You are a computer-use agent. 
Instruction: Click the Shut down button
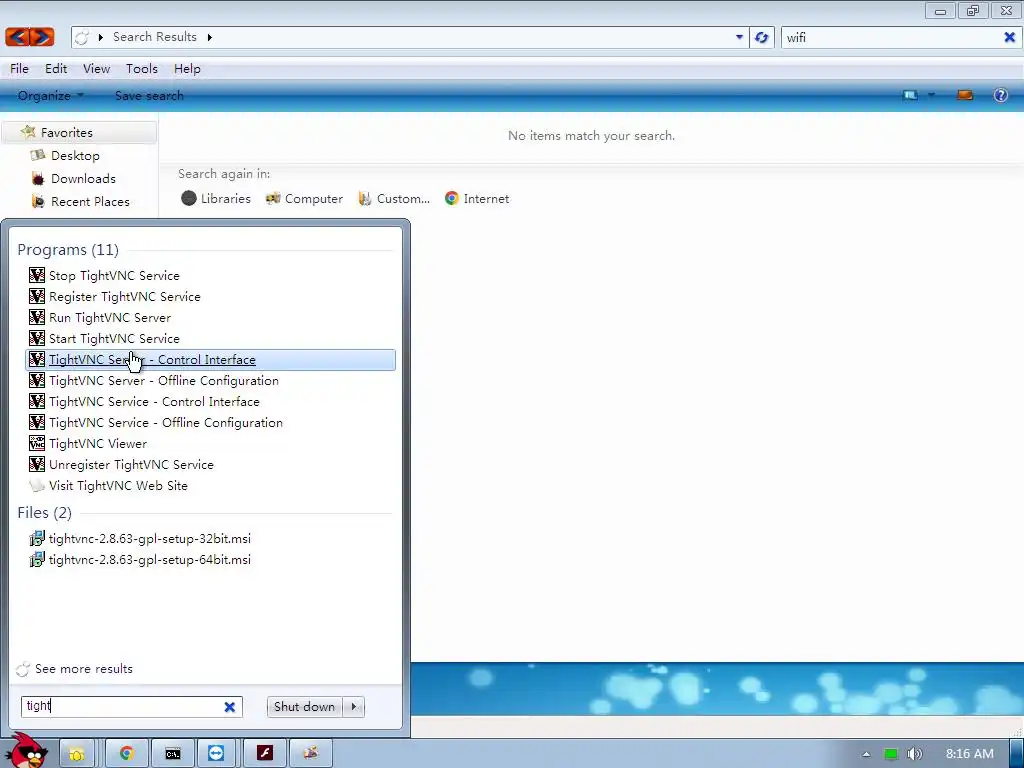click(304, 707)
